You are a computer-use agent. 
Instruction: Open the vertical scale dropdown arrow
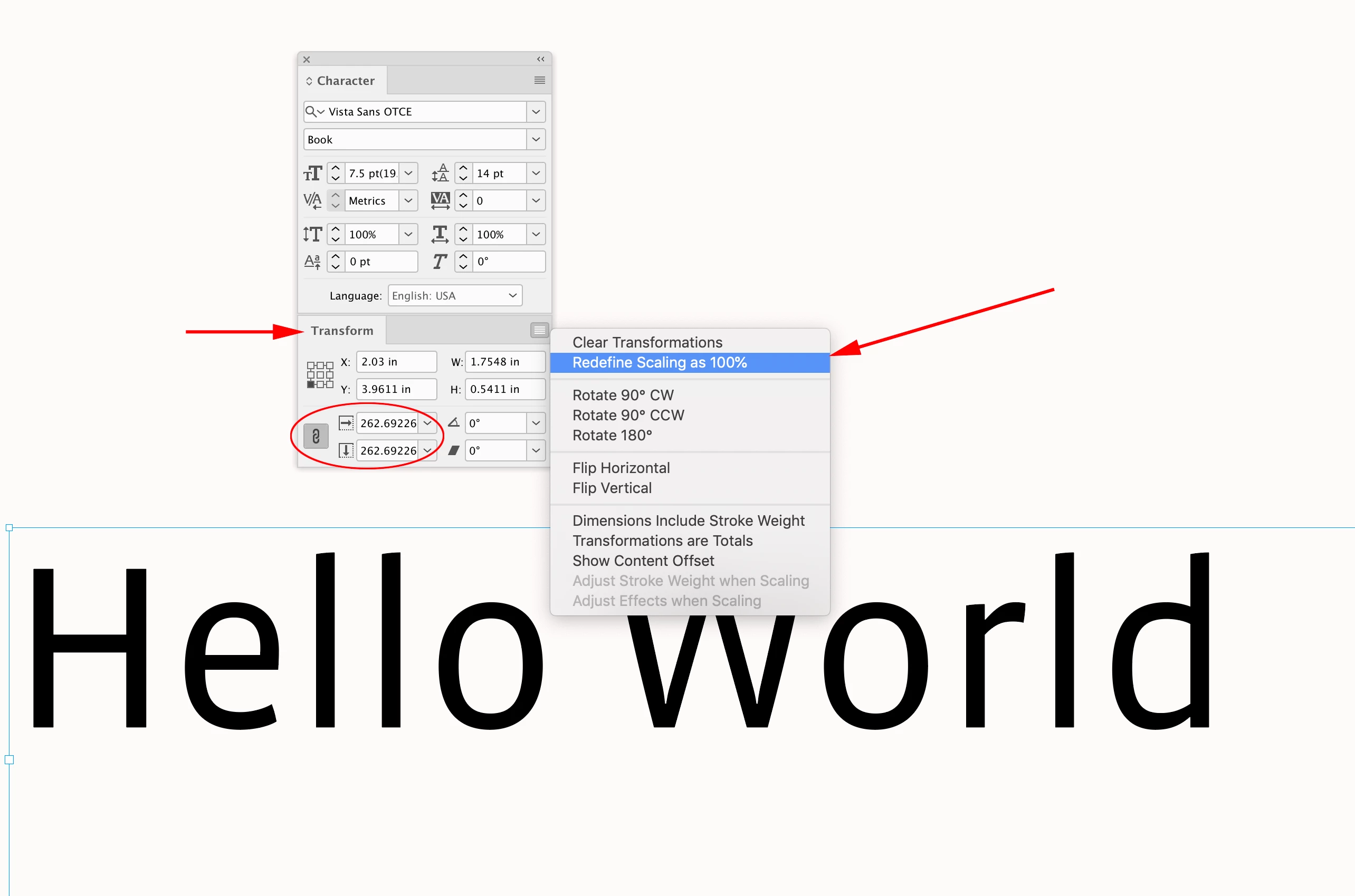pos(408,234)
